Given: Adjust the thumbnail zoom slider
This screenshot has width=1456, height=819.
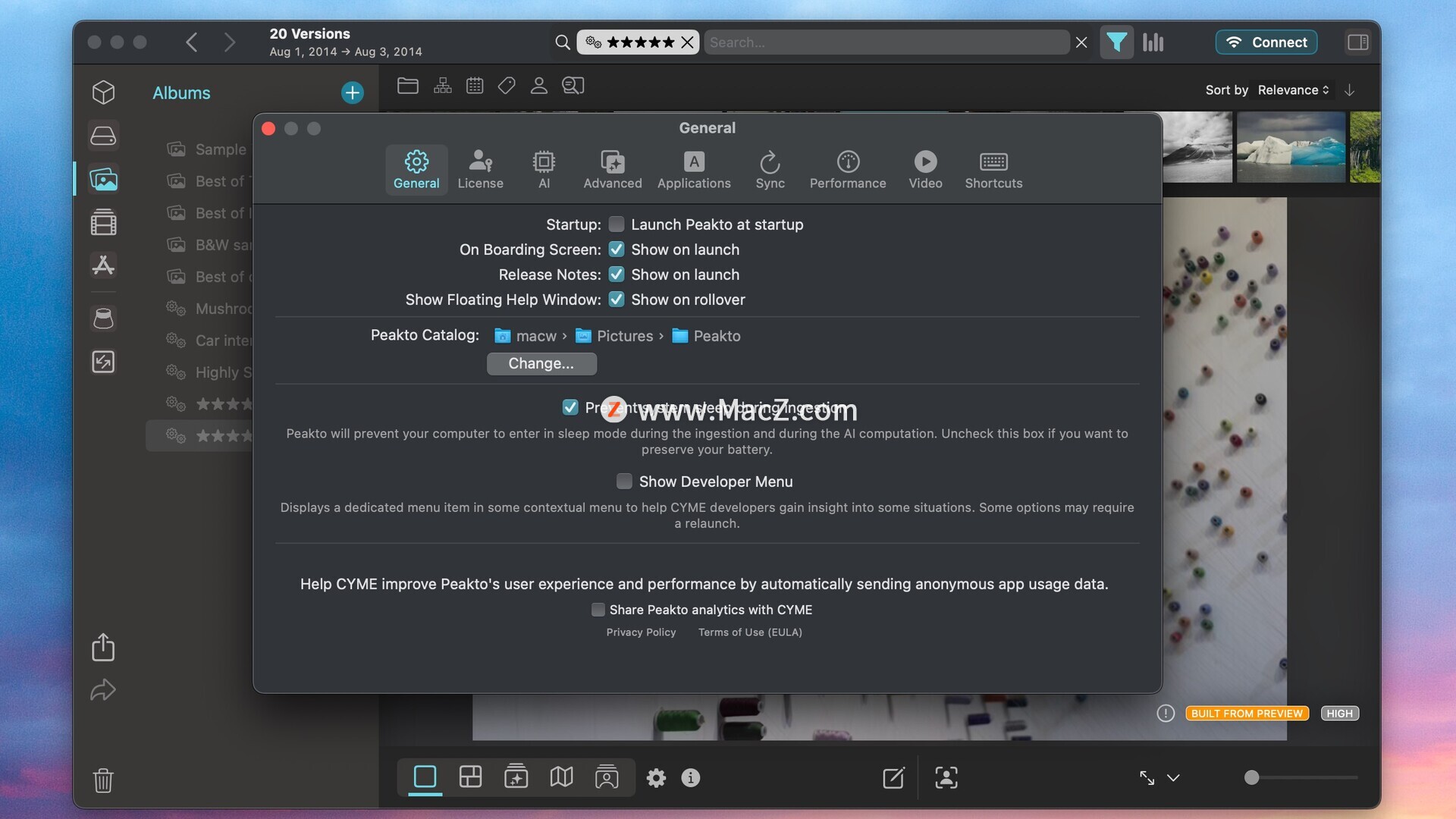Looking at the screenshot, I should (1252, 778).
